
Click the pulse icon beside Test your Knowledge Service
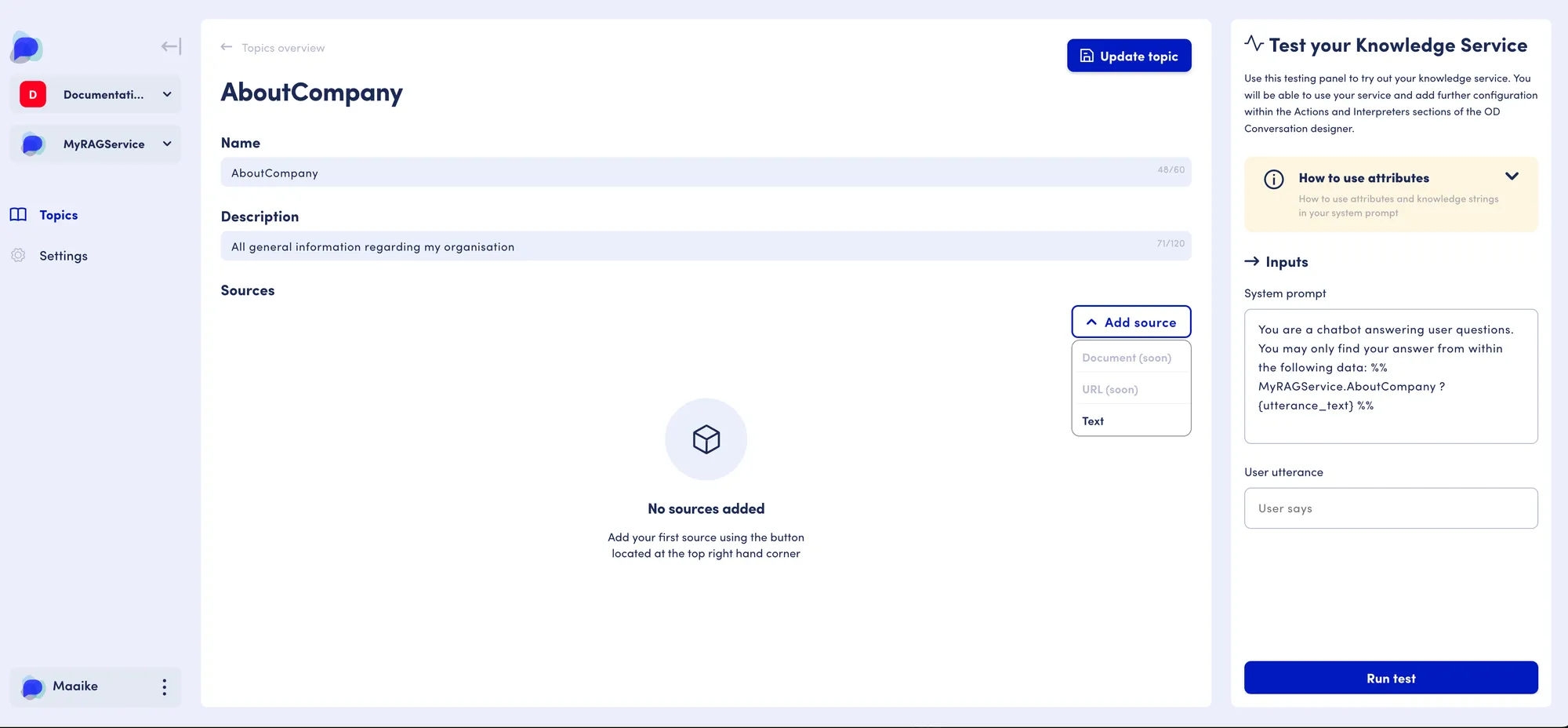coord(1254,44)
